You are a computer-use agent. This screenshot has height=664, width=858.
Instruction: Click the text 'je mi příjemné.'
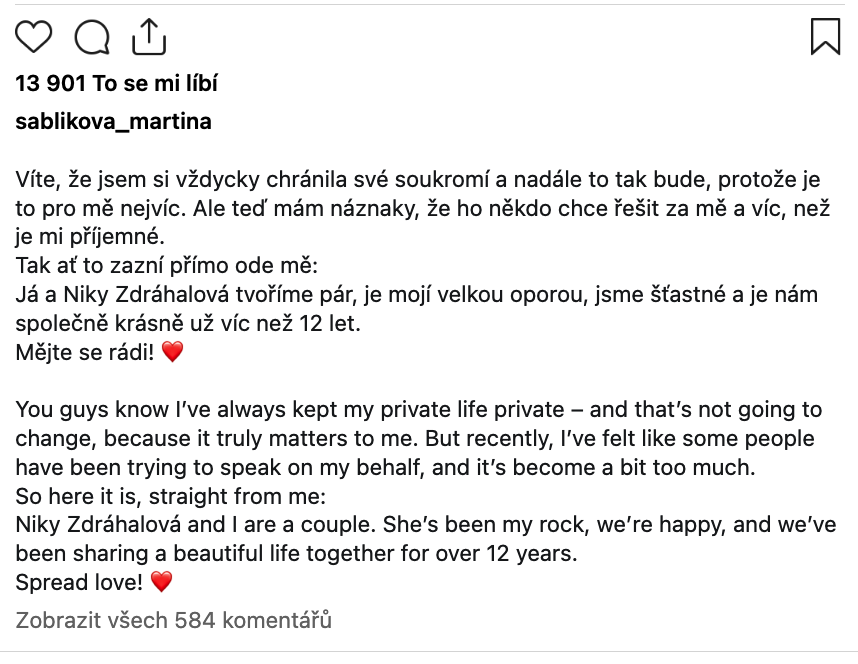(x=90, y=237)
